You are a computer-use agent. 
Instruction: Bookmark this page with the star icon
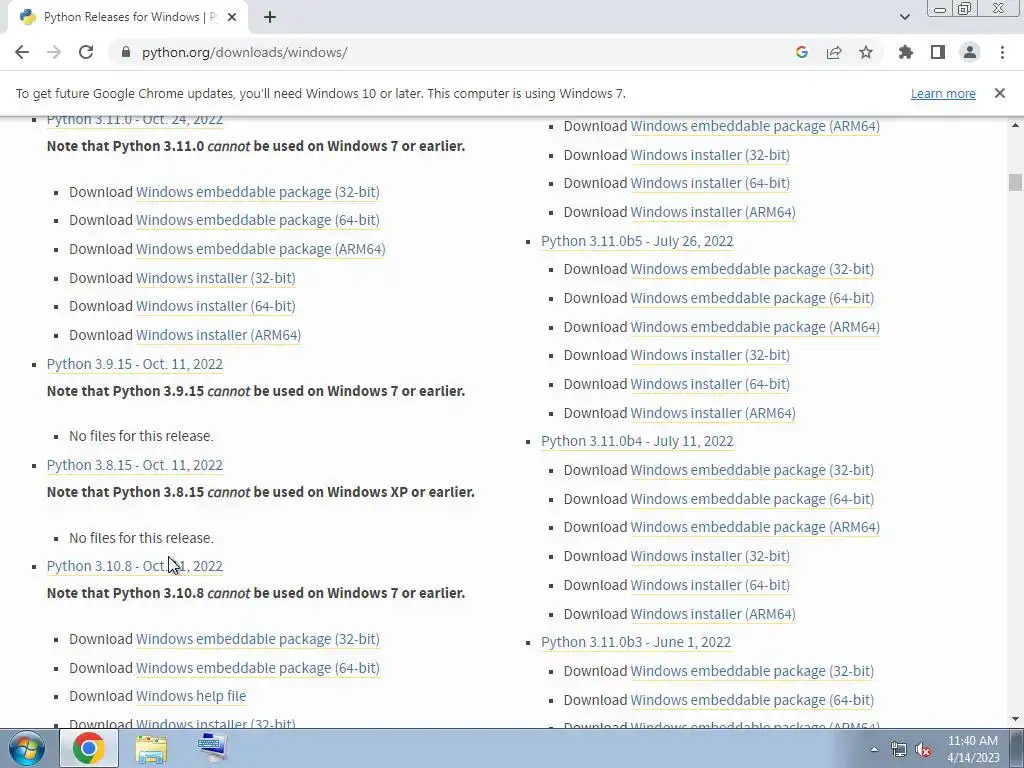(x=866, y=52)
